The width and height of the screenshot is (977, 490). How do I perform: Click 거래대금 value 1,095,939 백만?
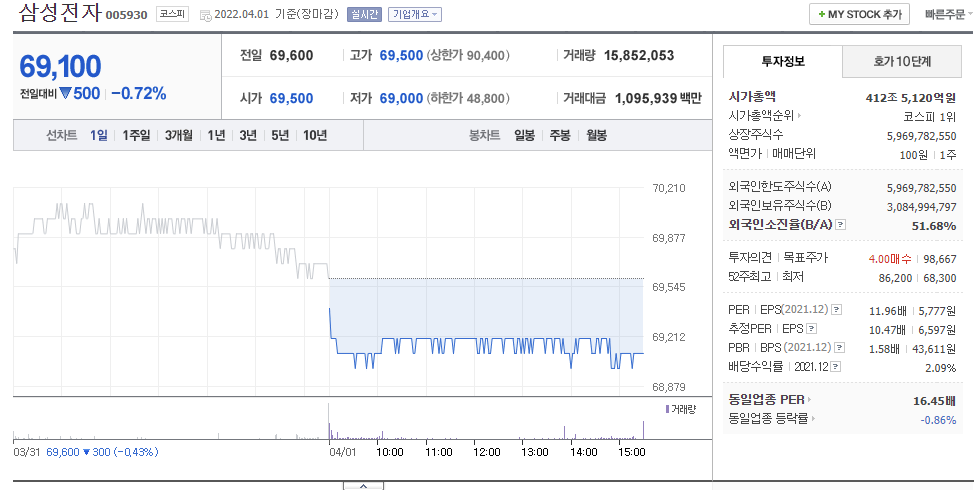658,98
